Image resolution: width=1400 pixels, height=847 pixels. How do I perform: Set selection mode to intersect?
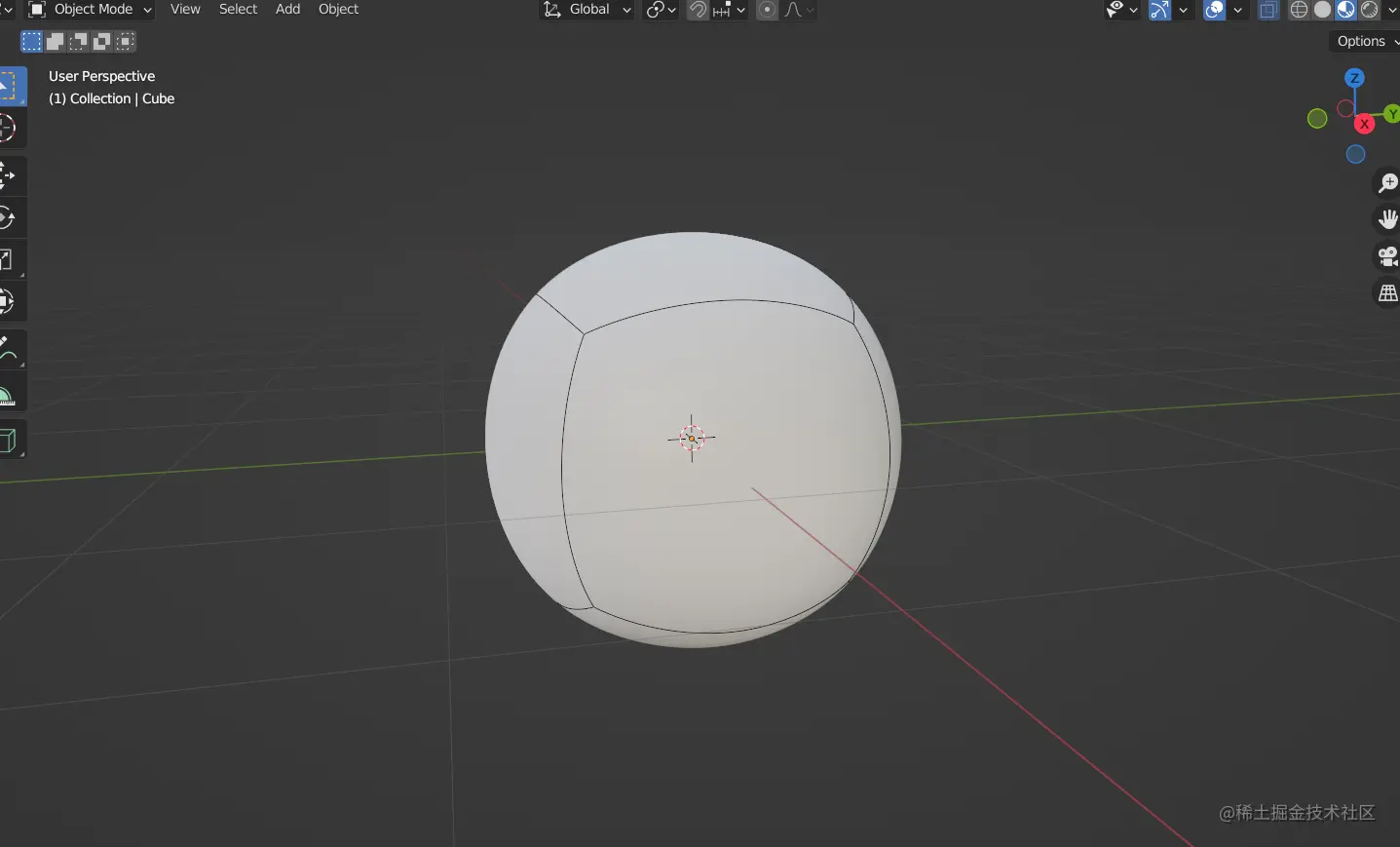tap(126, 41)
